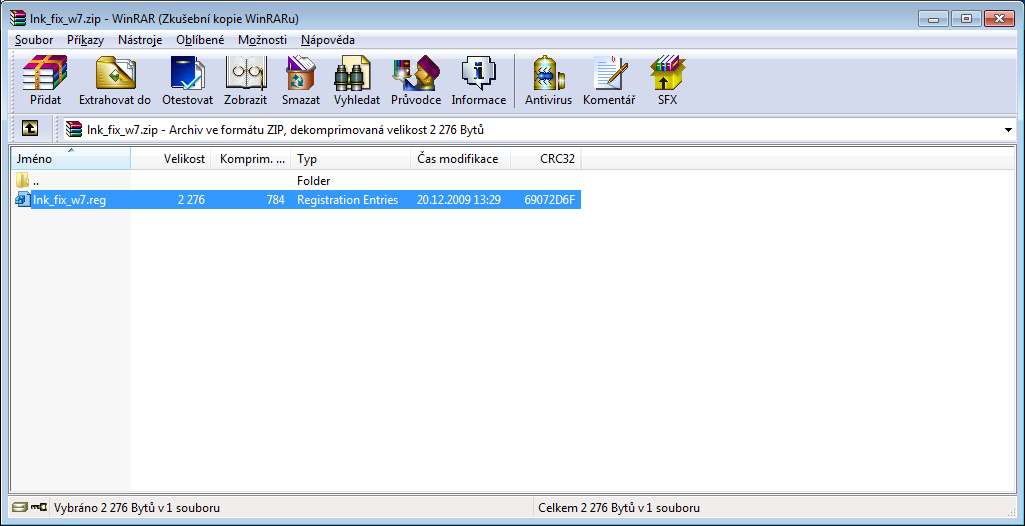
Task: Click the 'Folder' type text
Action: (x=313, y=181)
